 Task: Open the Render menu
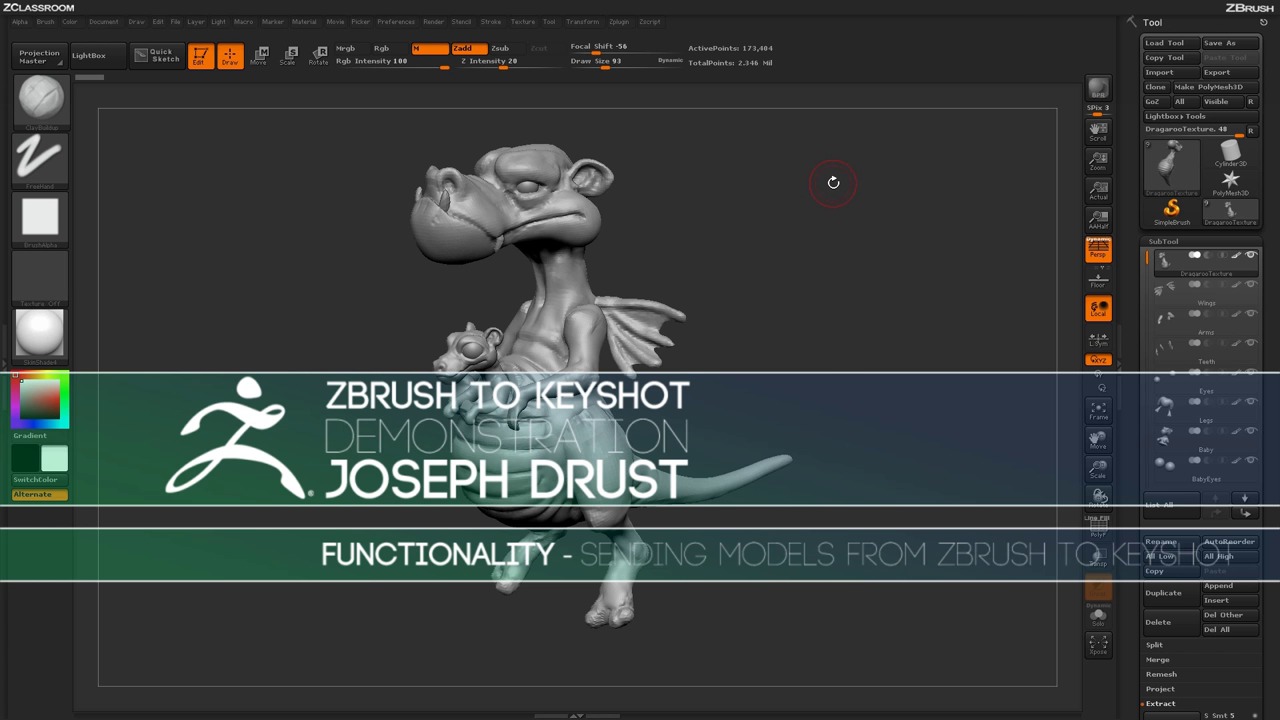point(433,21)
